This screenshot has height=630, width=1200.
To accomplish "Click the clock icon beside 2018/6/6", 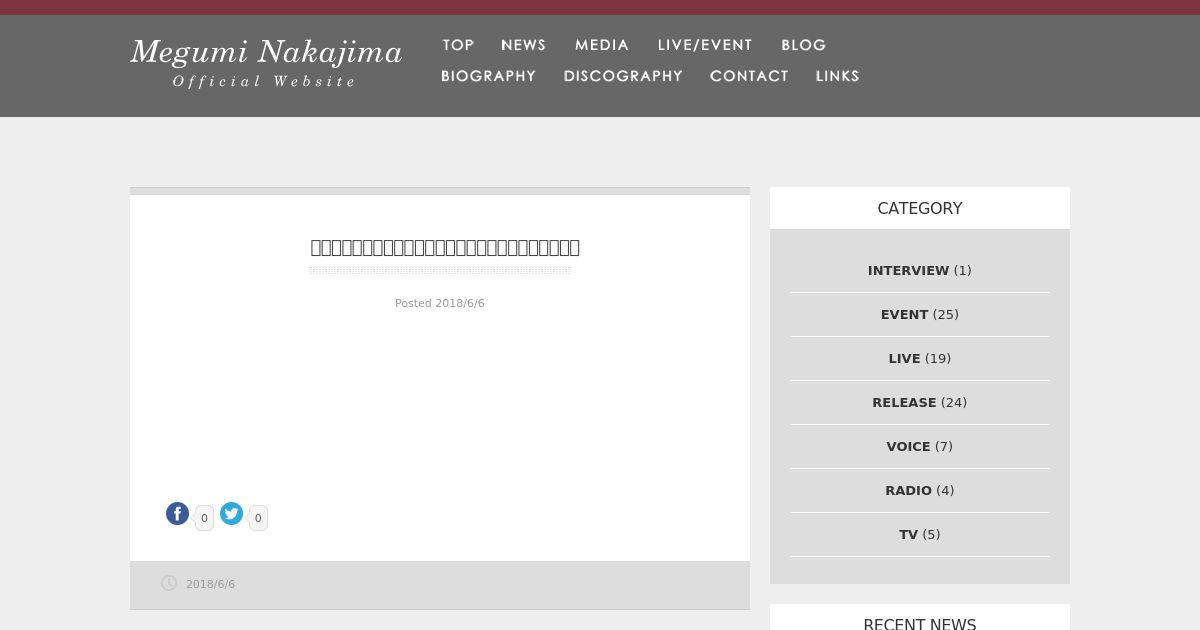I will tap(169, 583).
